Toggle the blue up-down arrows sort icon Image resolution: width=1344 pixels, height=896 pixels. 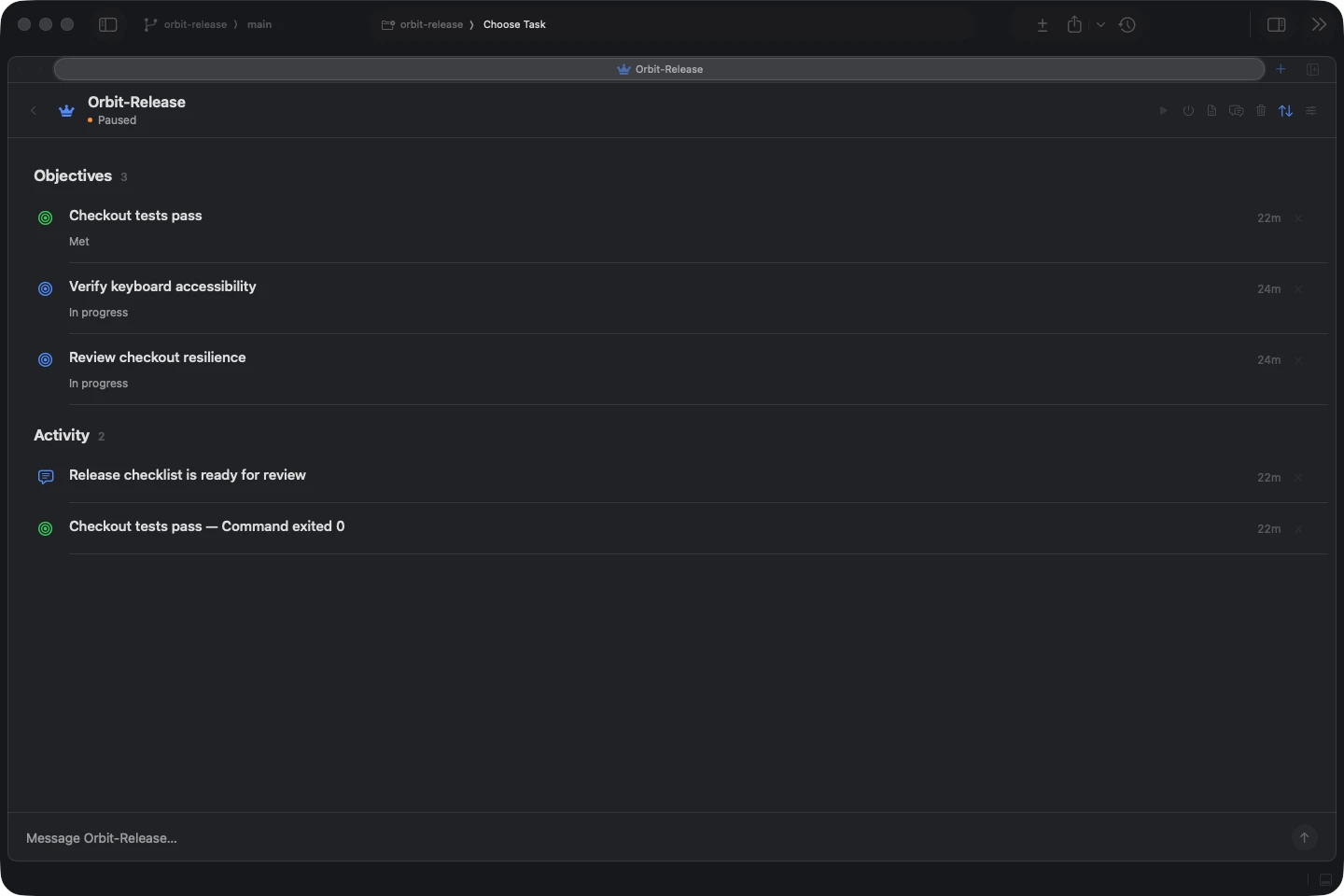point(1286,111)
